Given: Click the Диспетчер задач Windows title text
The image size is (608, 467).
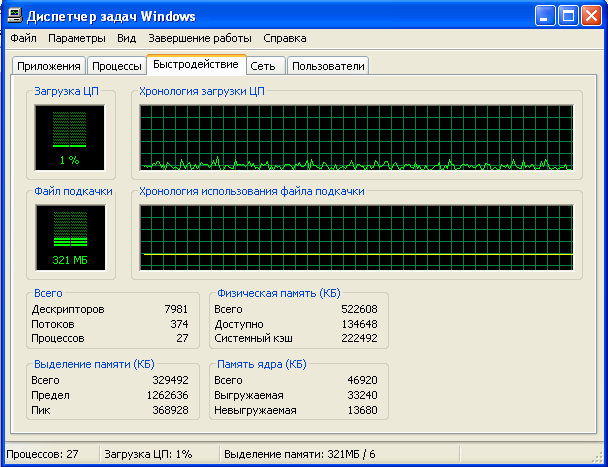Looking at the screenshot, I should (111, 17).
